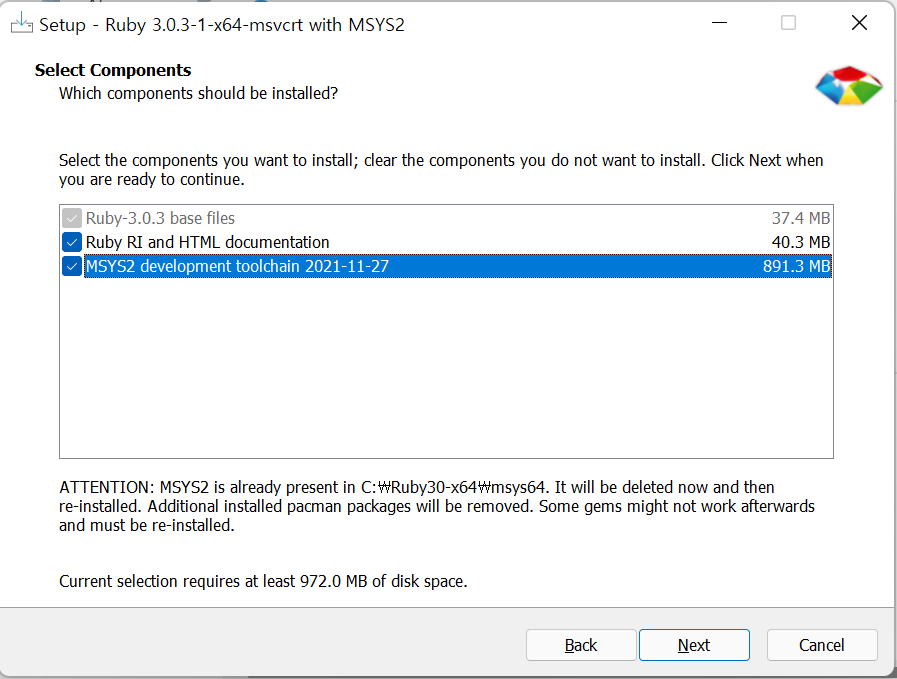
Task: Uncheck Ruby RI and HTML documentation
Action: (x=72, y=242)
